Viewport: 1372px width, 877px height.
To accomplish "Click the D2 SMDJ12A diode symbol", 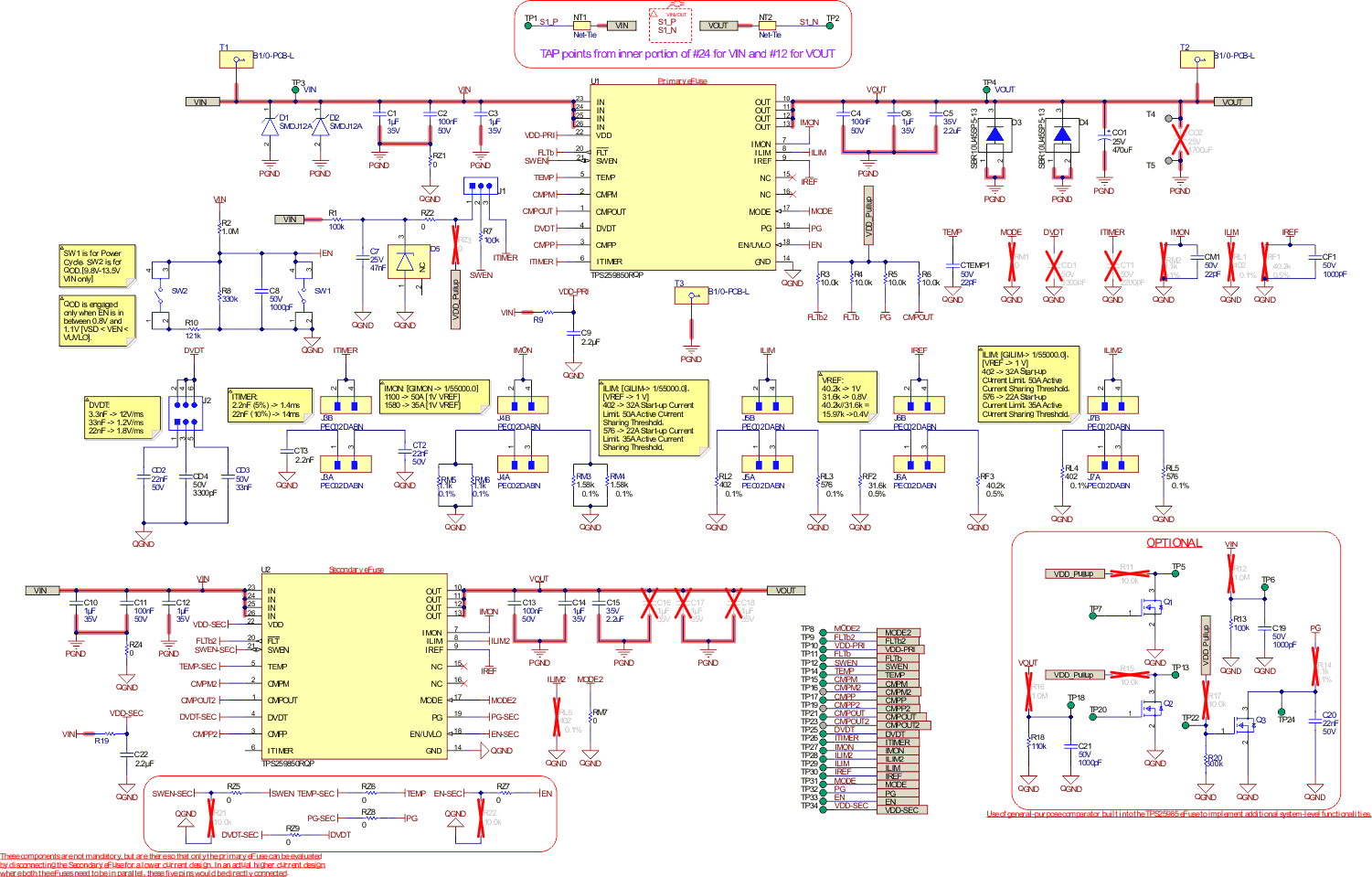I will coord(320,125).
